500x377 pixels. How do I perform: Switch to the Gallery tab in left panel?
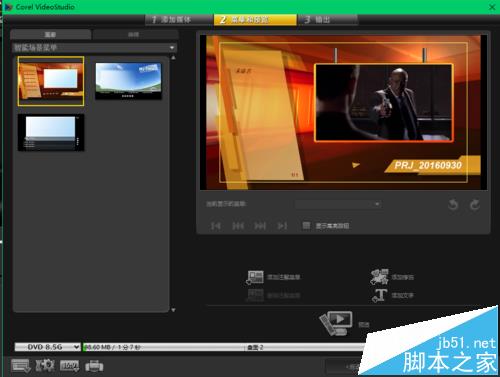[x=51, y=34]
